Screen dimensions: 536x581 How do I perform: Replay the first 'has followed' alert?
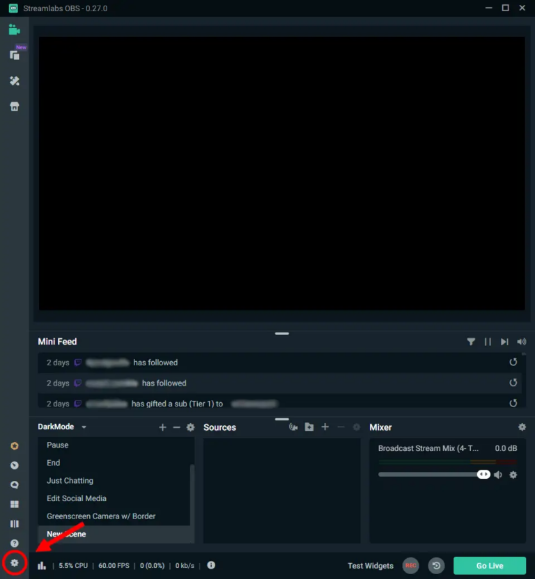[x=513, y=362]
